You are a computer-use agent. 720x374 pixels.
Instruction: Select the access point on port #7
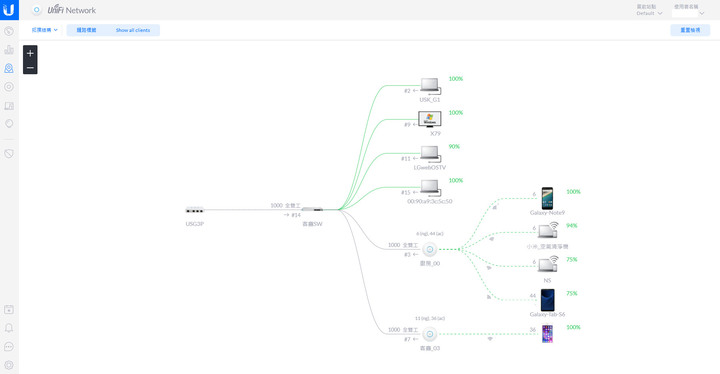click(430, 334)
